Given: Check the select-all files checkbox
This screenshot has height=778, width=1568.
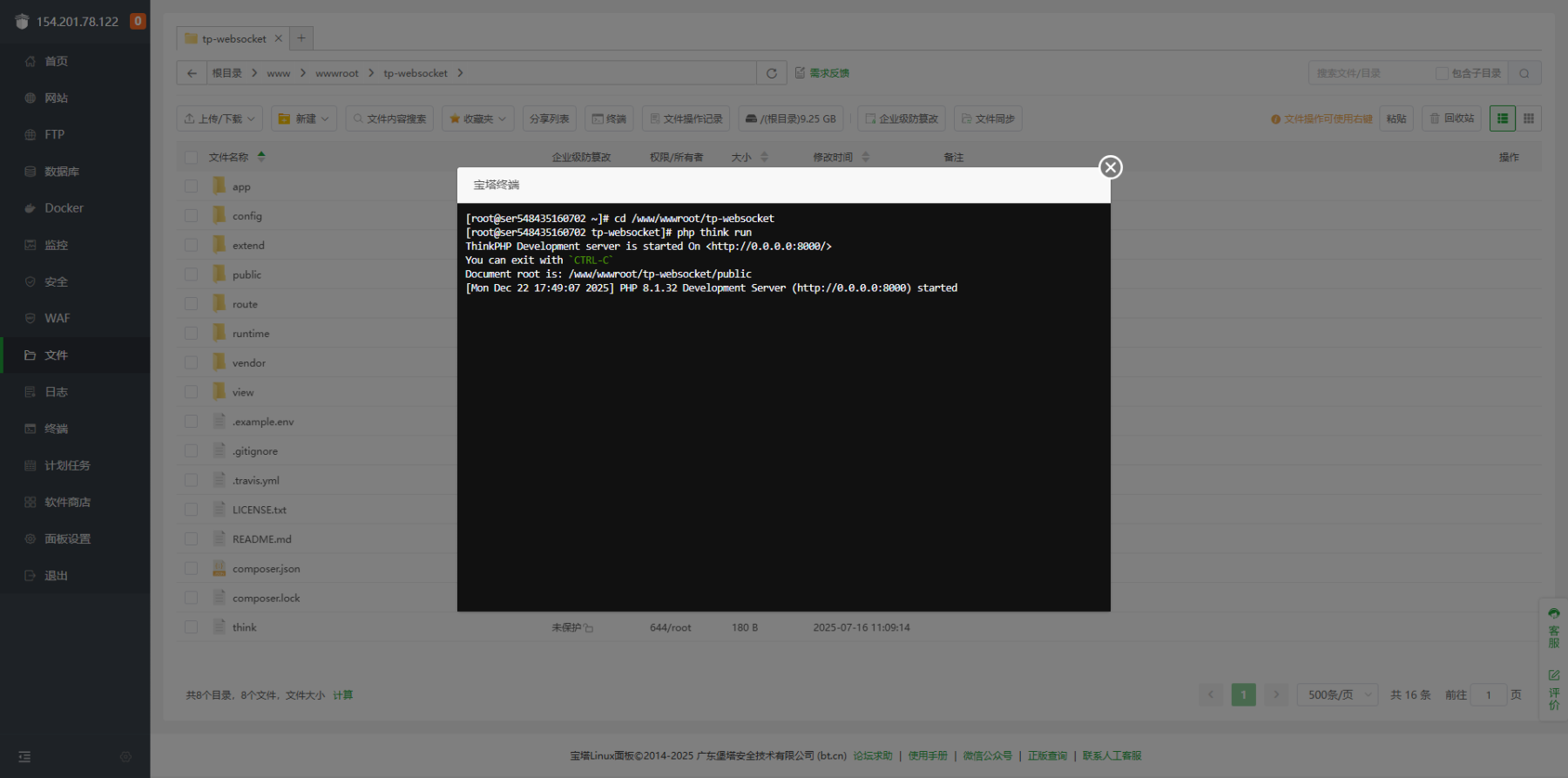Looking at the screenshot, I should coord(191,158).
